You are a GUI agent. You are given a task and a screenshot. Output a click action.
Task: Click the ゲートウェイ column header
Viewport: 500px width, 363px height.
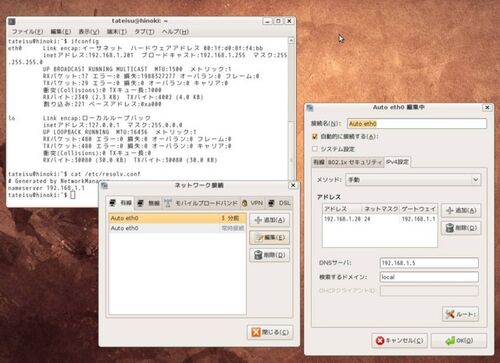tap(418, 209)
